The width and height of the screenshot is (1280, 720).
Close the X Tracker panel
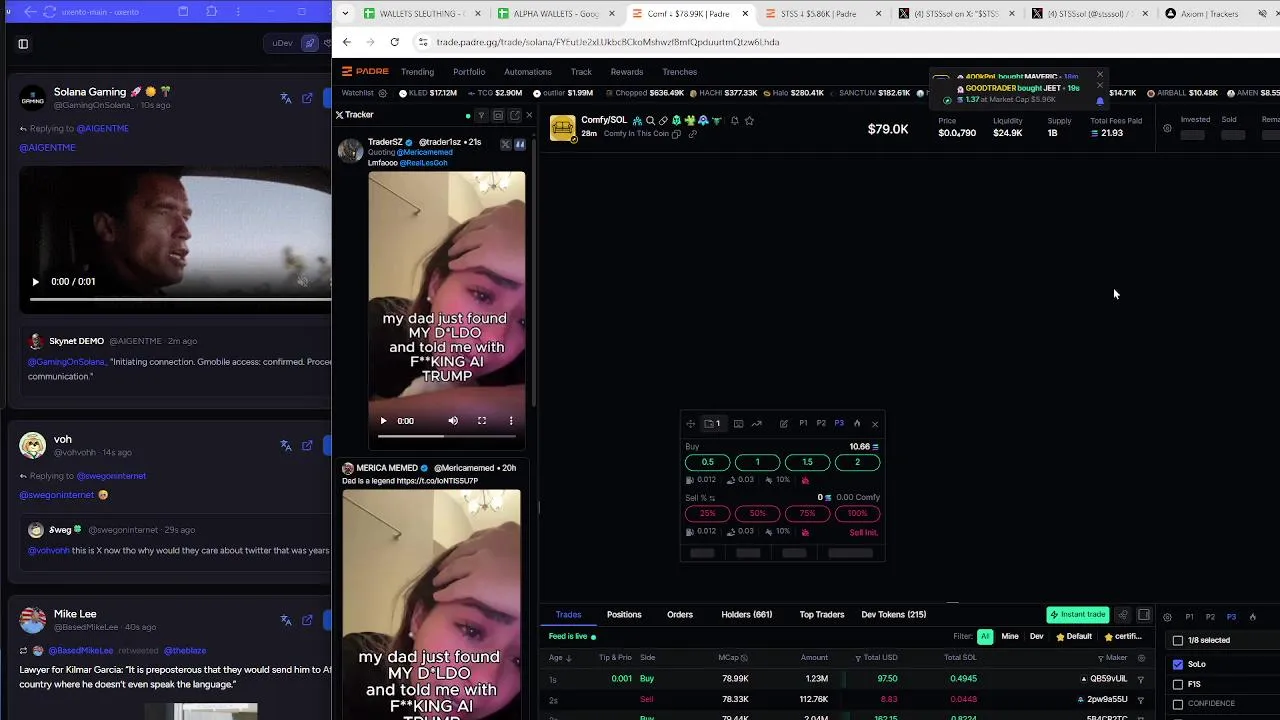(529, 115)
